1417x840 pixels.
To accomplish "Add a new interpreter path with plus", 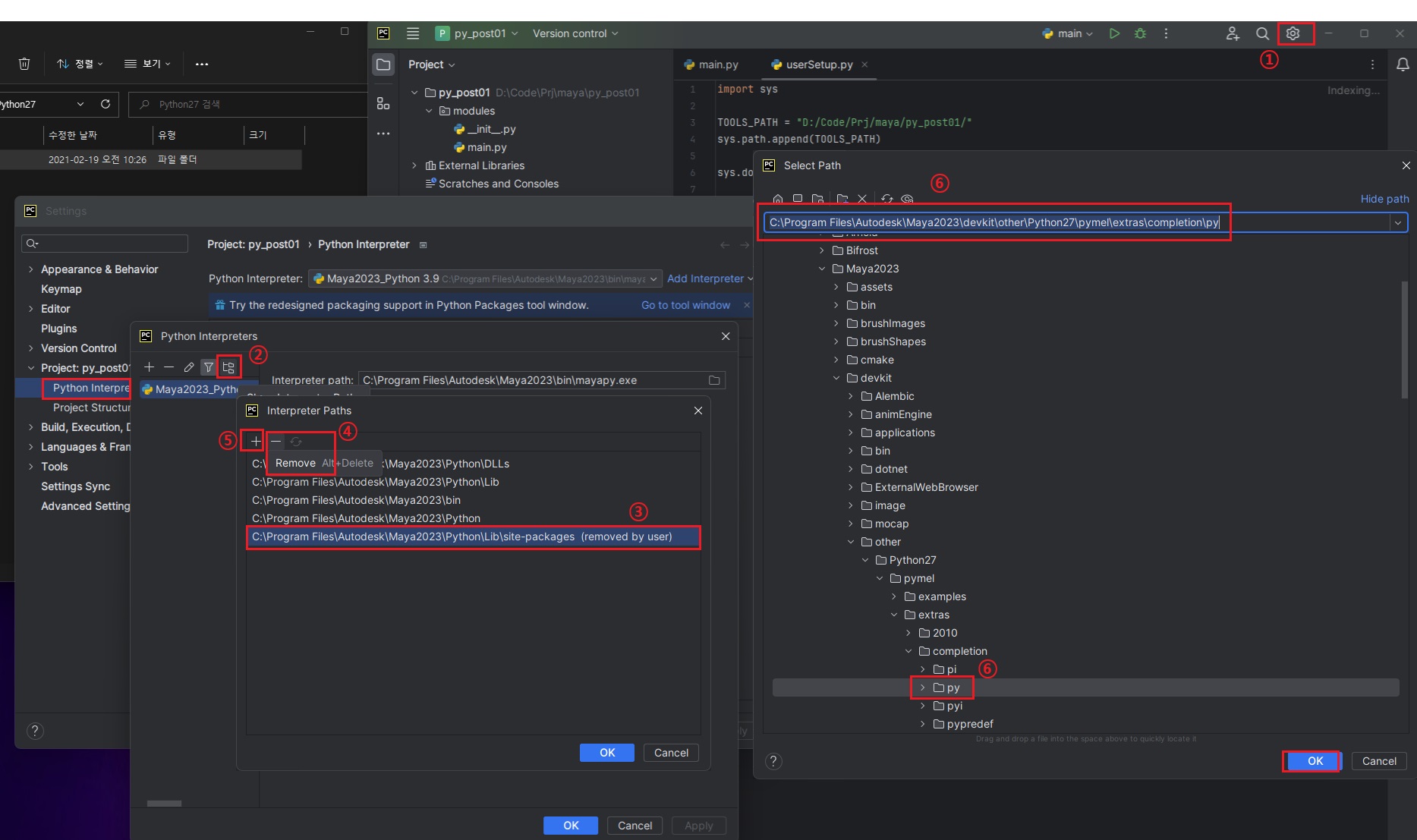I will pos(256,441).
